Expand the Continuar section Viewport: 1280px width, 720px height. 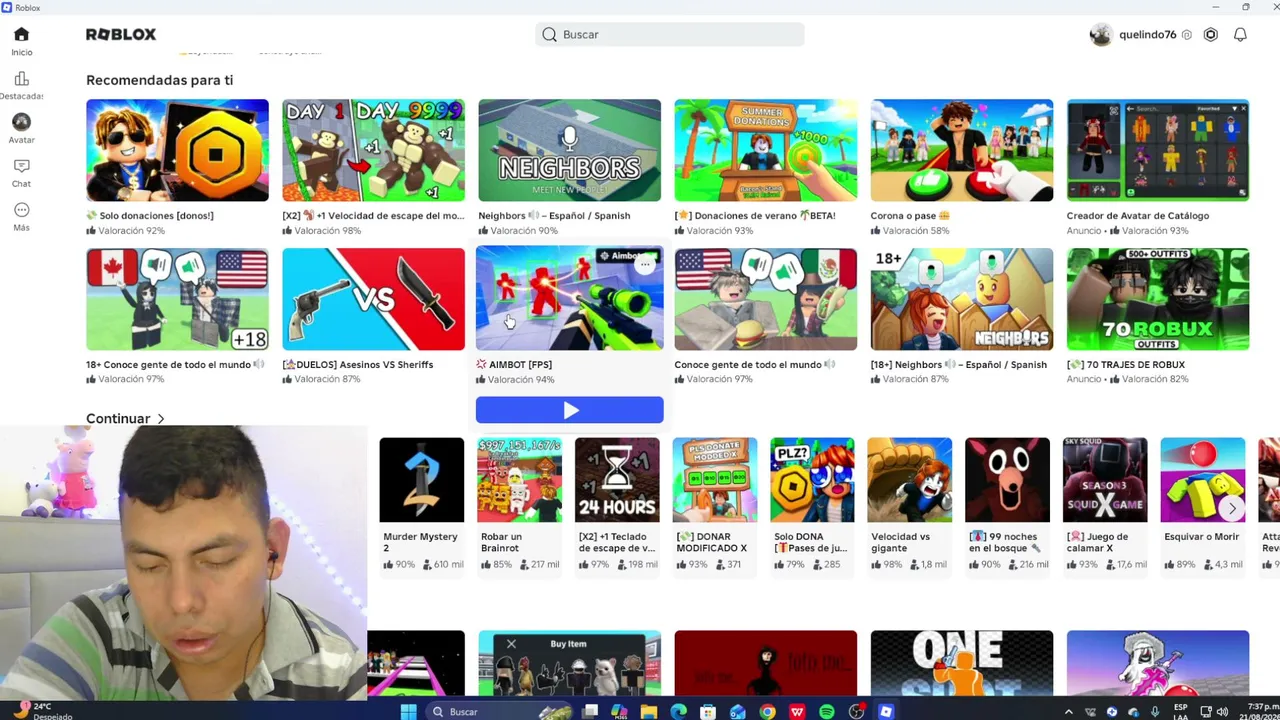125,419
